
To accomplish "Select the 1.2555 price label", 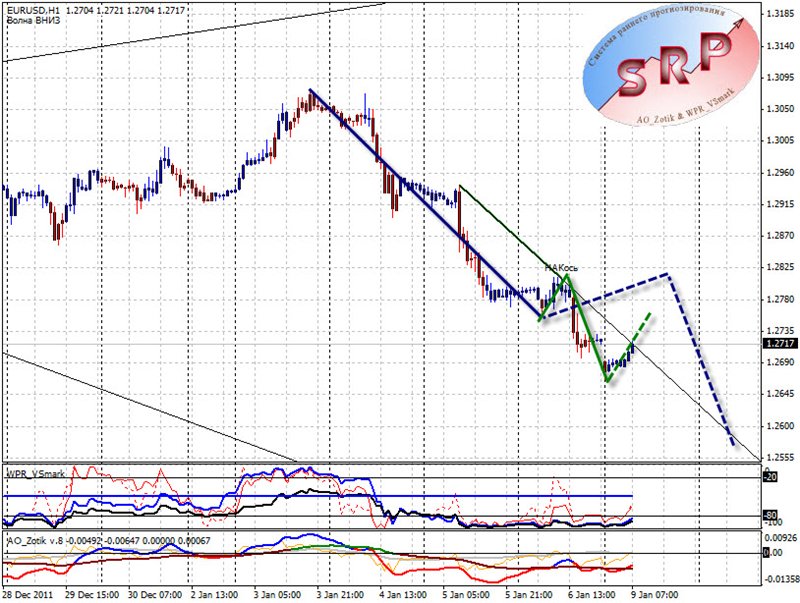I will [x=780, y=458].
